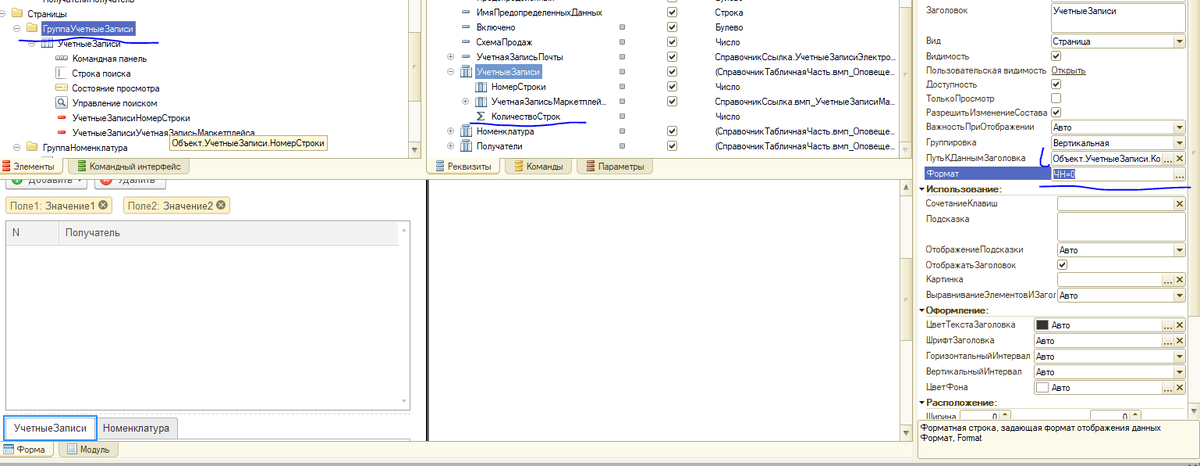The width and height of the screenshot is (1200, 466).
Task: Select the ГруппаНоменклатура folder icon
Action: [x=33, y=147]
